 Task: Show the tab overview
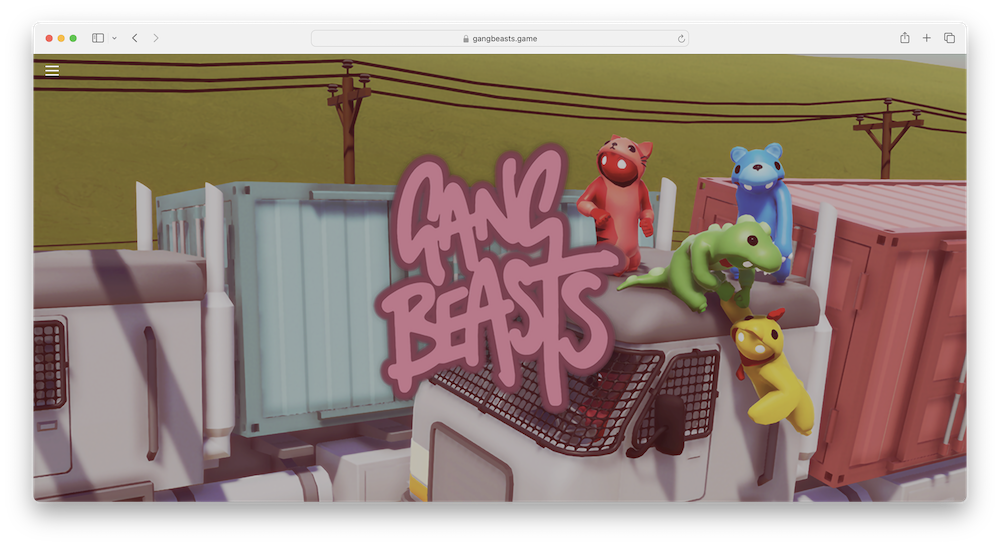tap(949, 38)
